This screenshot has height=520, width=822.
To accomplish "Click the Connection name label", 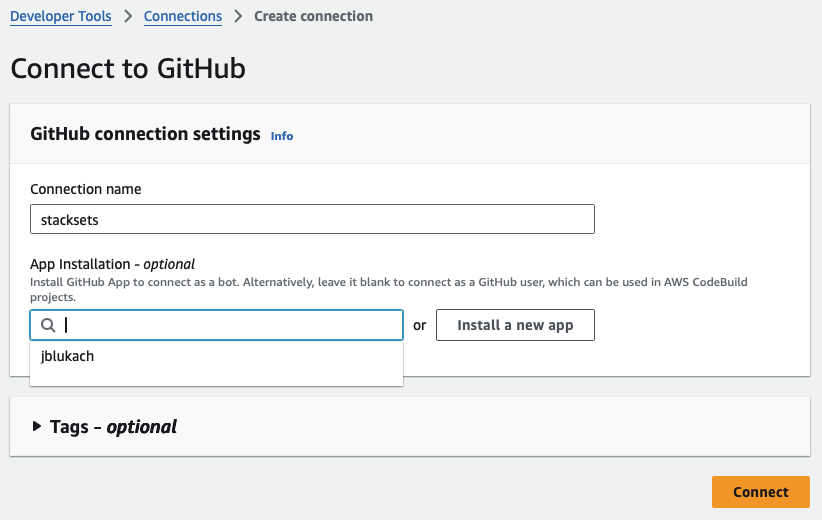I will (86, 189).
